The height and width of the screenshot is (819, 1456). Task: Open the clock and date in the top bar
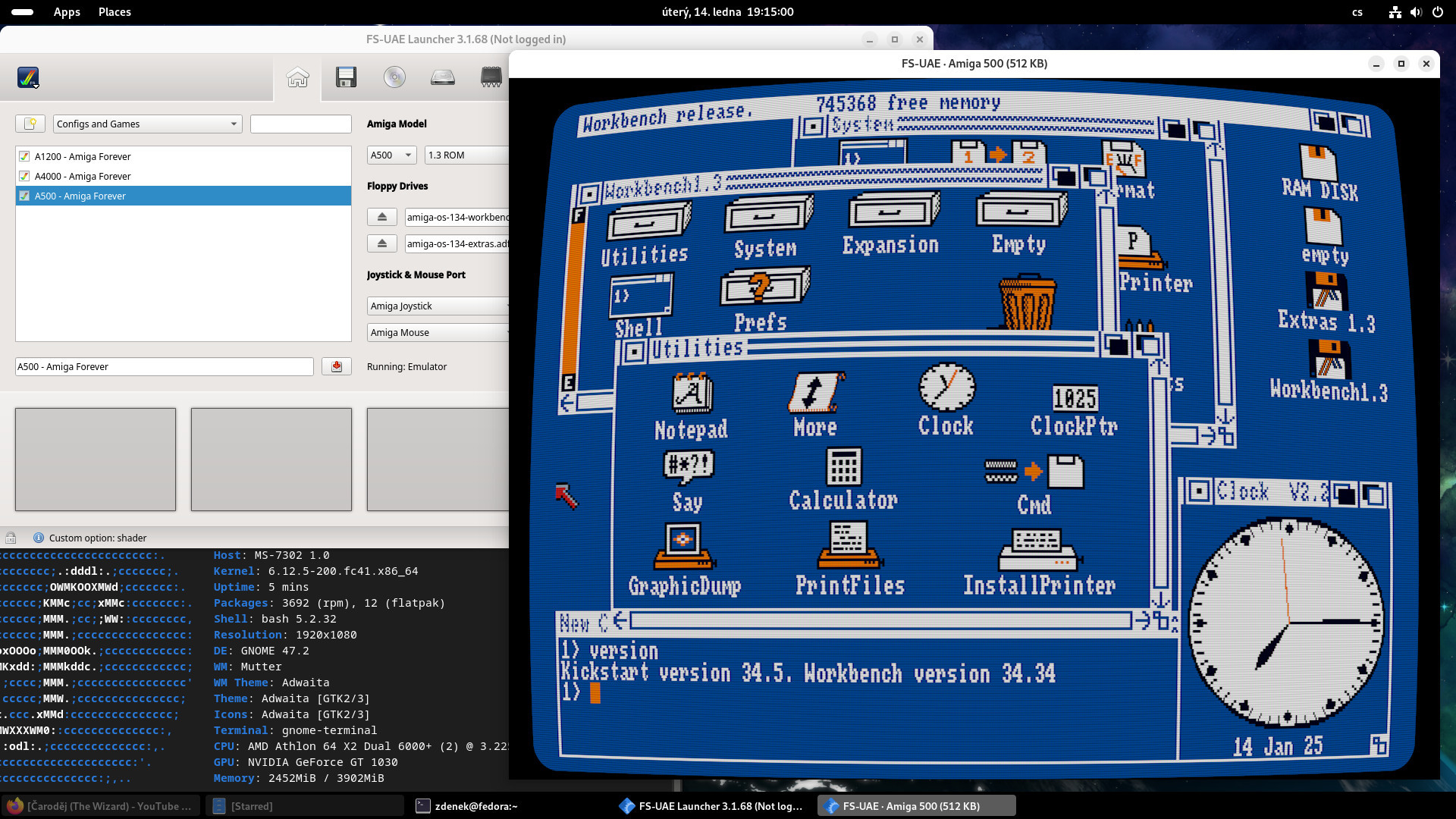727,12
